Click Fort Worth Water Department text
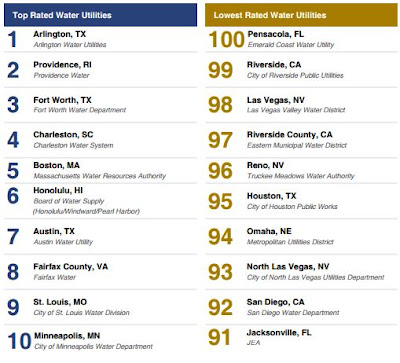Viewport: 400px width, 363px height. (x=80, y=110)
